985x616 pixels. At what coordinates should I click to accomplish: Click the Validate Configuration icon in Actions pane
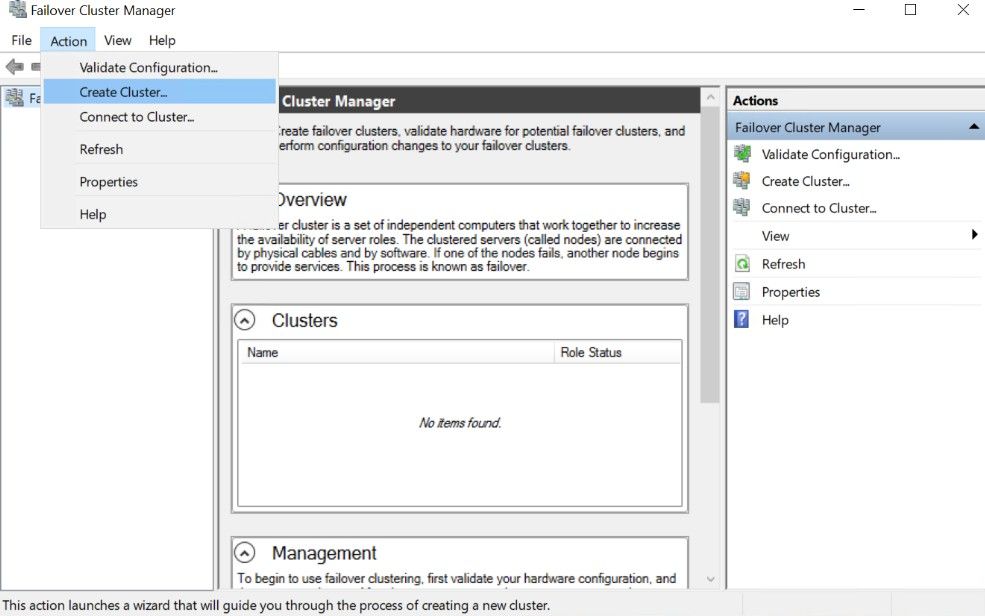click(x=742, y=153)
